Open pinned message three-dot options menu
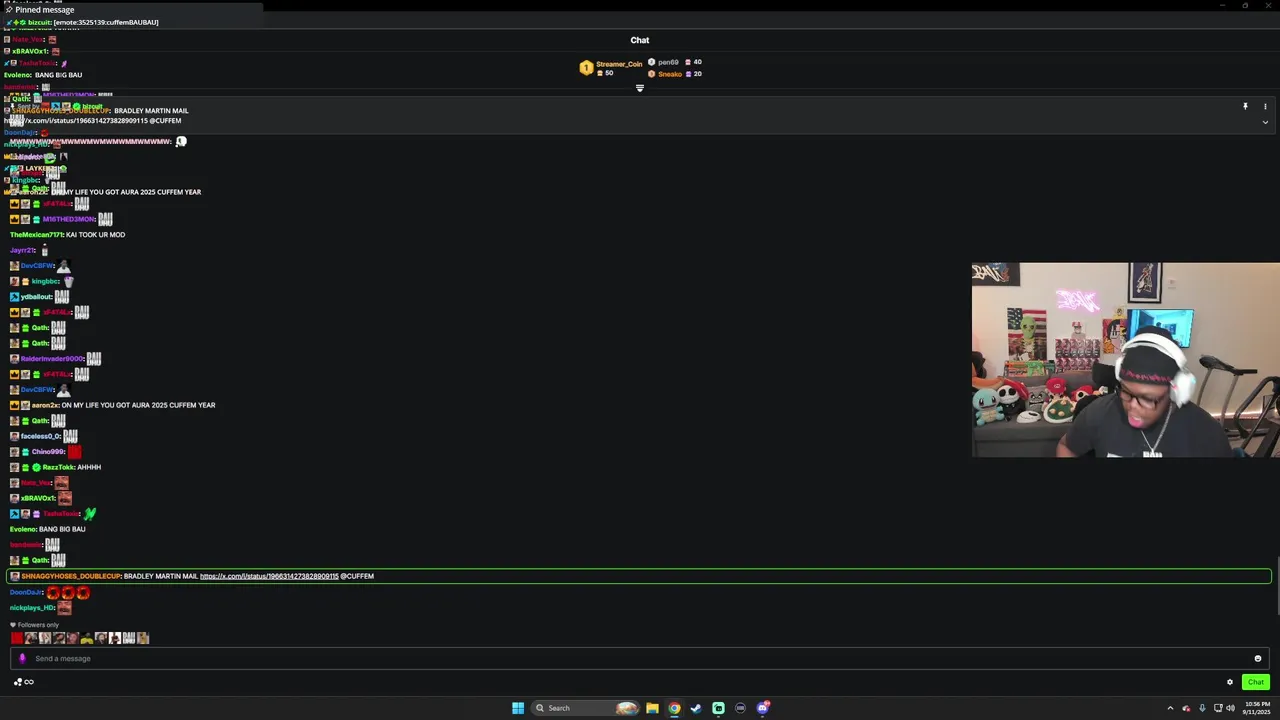This screenshot has height=720, width=1280. tap(1265, 106)
